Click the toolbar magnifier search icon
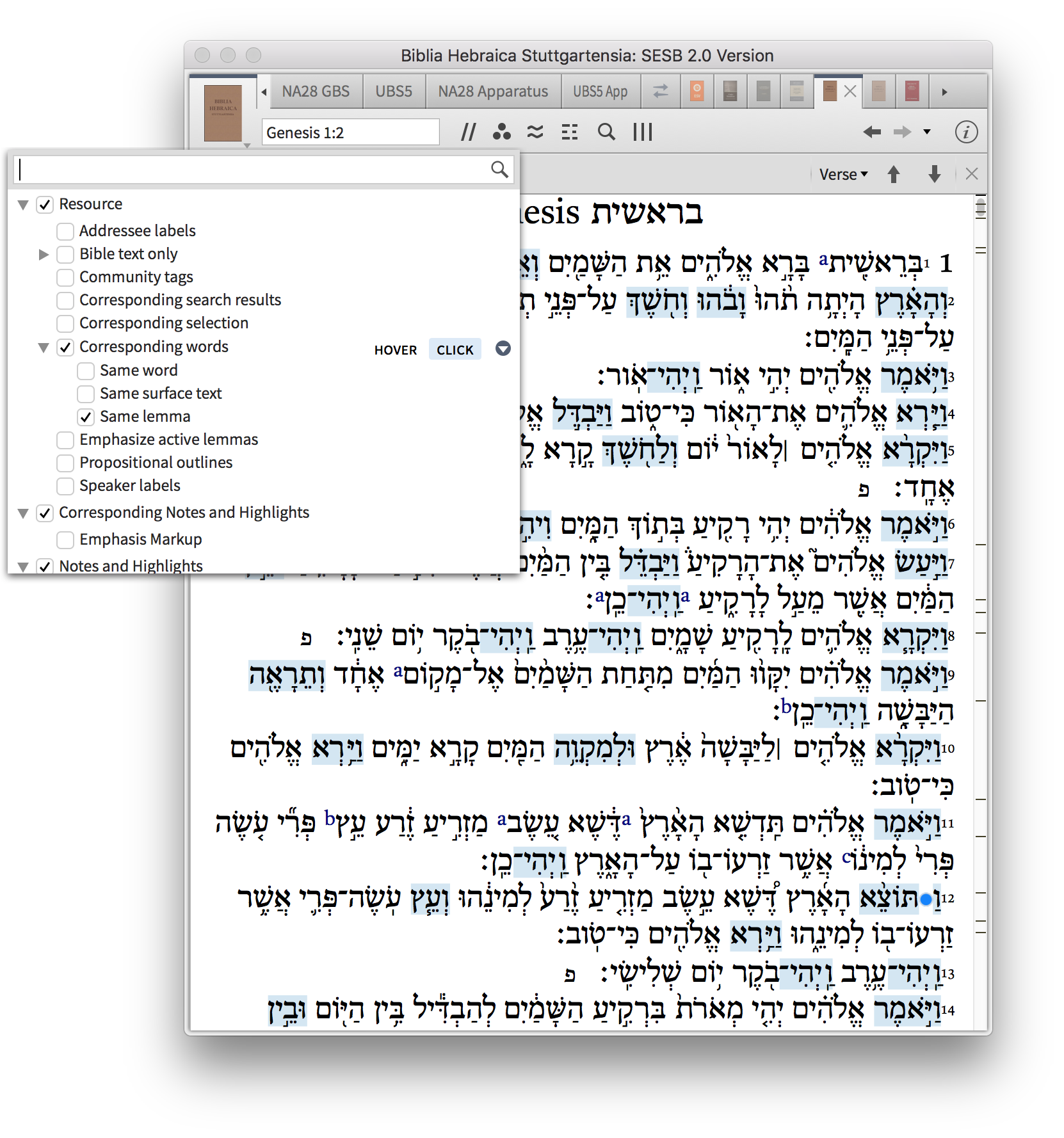The width and height of the screenshot is (1064, 1138). coord(606,132)
